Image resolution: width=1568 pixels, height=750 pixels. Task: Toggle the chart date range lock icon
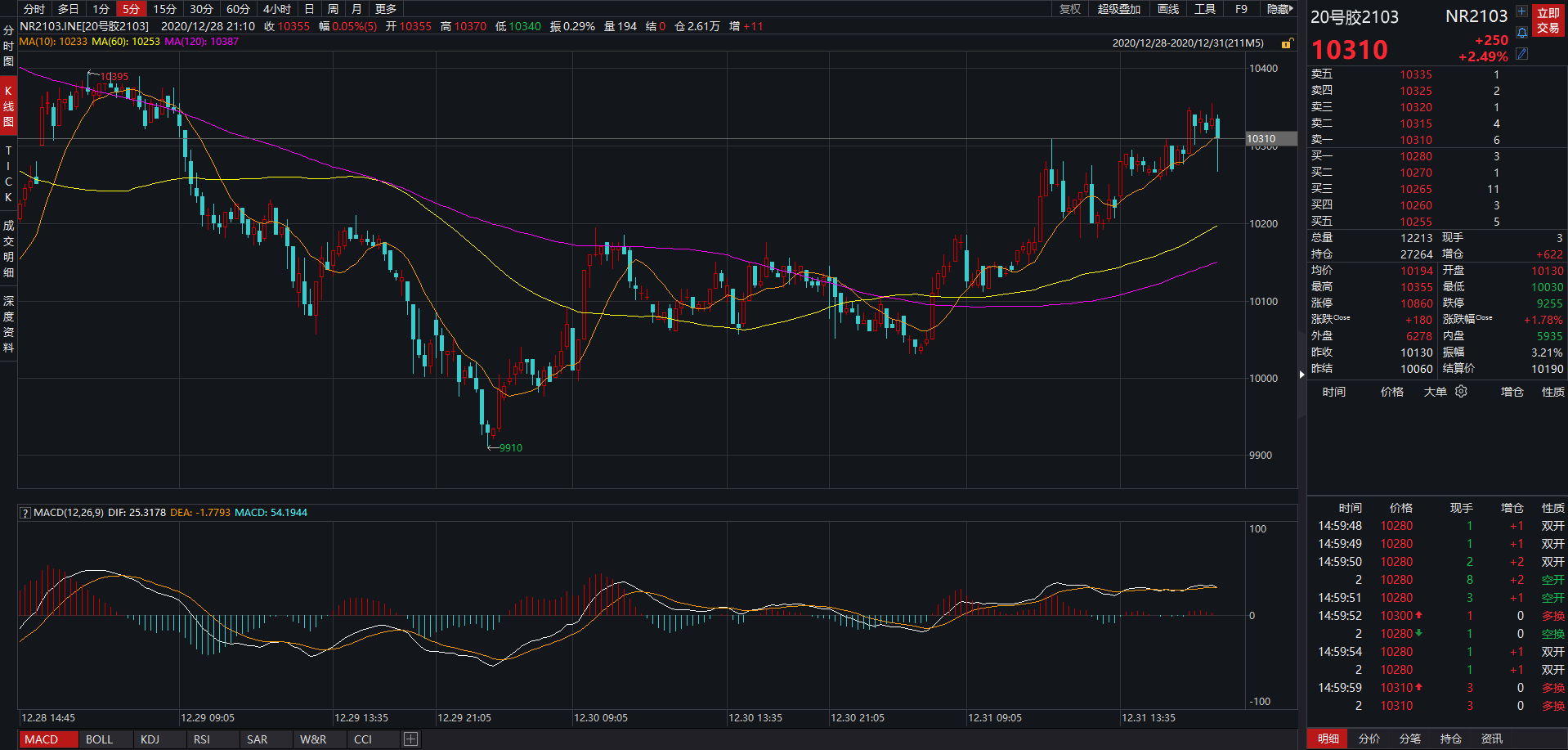(1287, 43)
